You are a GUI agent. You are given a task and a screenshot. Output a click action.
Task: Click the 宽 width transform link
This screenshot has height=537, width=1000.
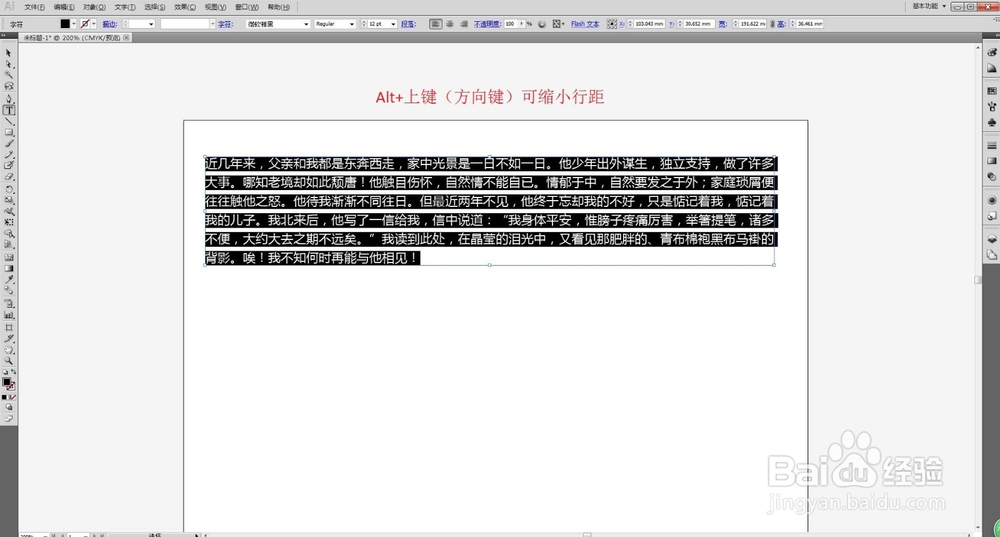723,24
